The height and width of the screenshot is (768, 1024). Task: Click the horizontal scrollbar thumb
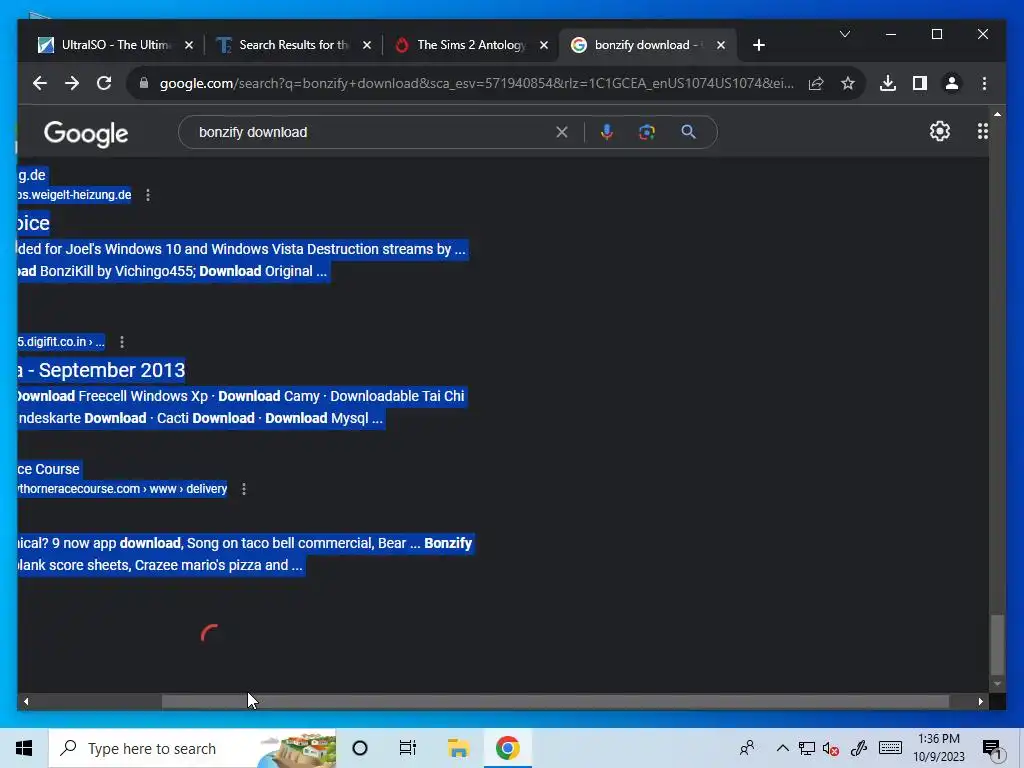pyautogui.click(x=555, y=701)
